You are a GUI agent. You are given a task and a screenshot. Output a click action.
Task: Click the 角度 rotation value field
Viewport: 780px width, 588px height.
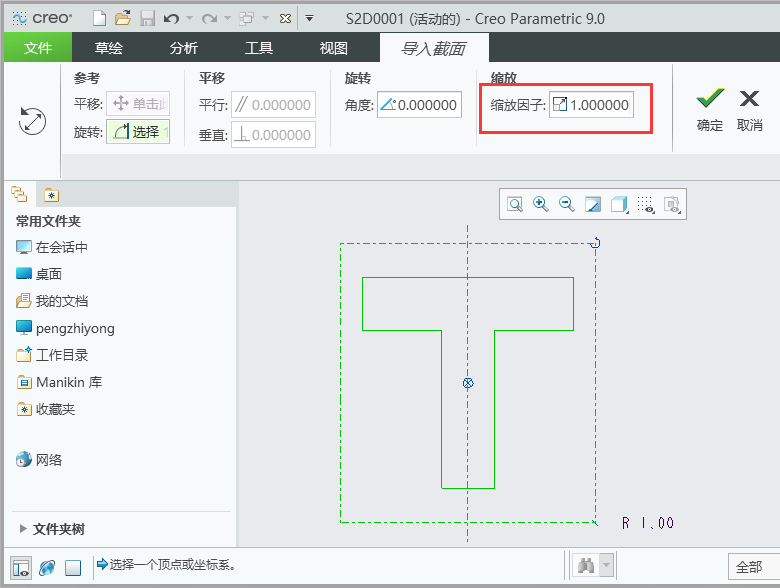coord(419,105)
